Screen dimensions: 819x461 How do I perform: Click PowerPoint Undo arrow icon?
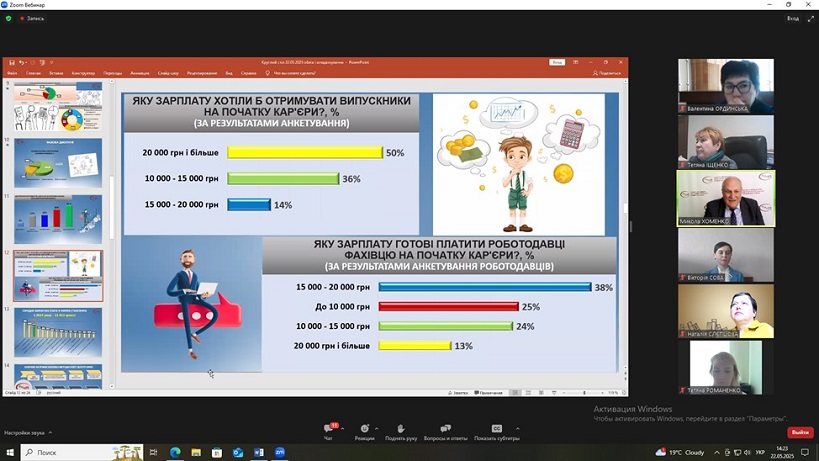pyautogui.click(x=21, y=63)
